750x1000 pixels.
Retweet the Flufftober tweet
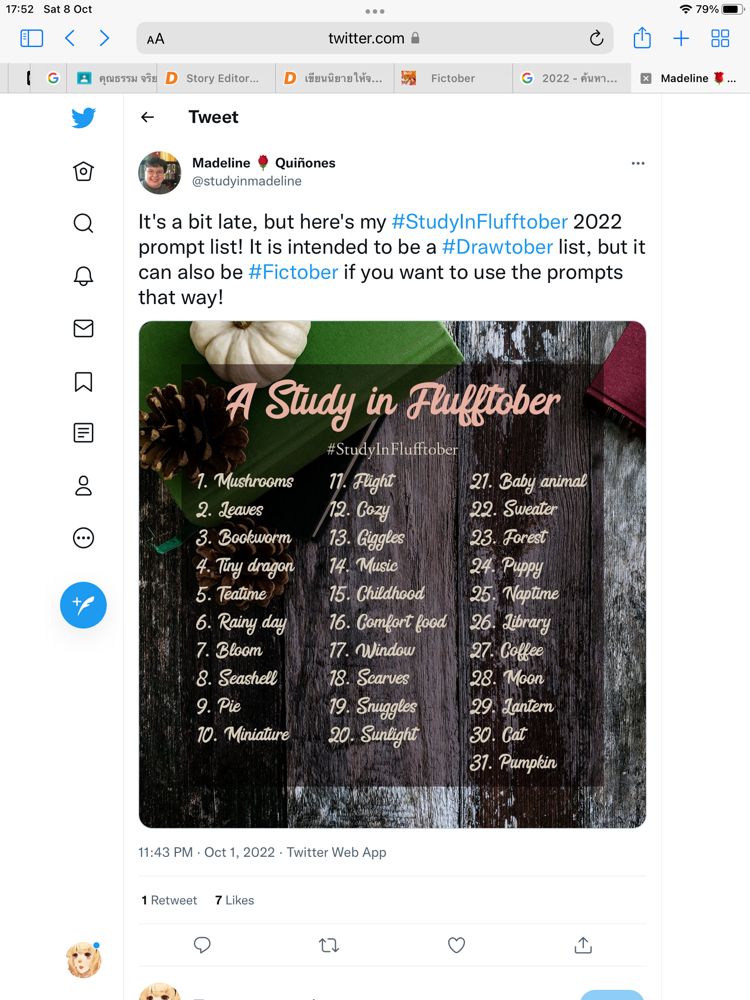[x=329, y=945]
